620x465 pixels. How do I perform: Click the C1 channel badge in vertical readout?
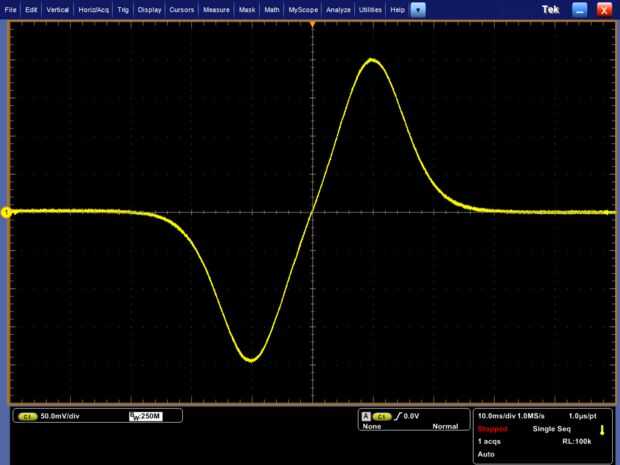coord(27,417)
